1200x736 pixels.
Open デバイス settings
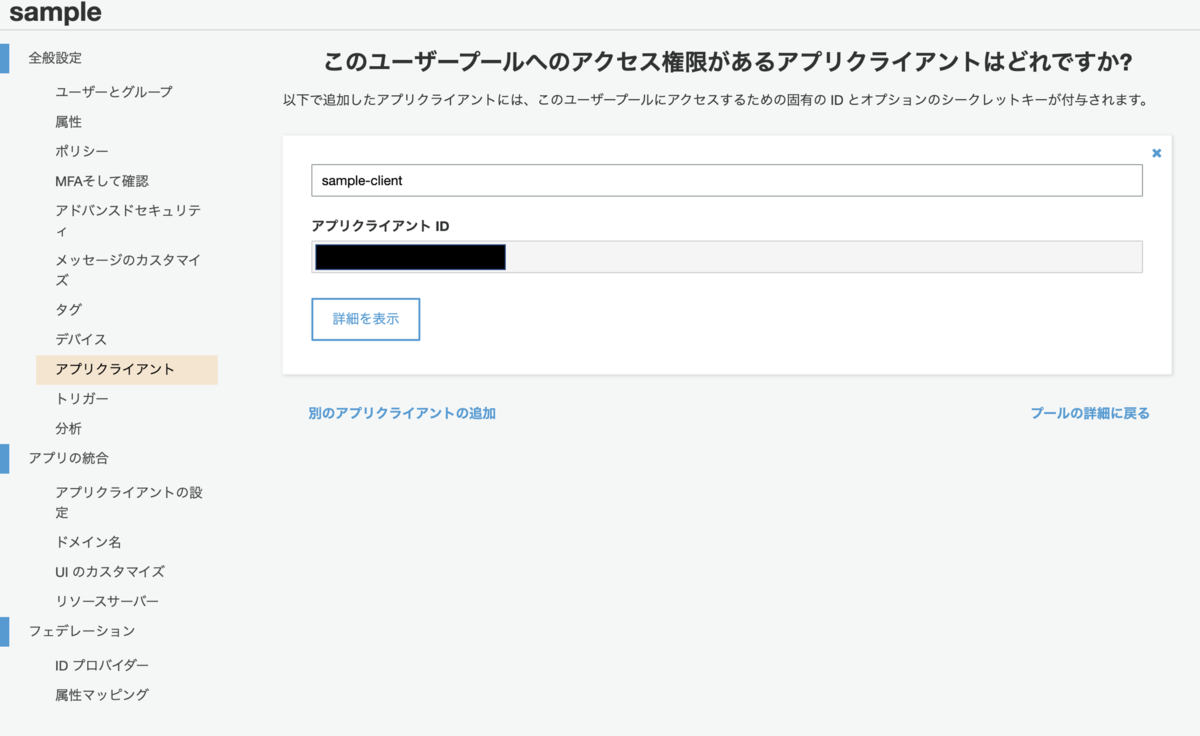click(x=81, y=340)
